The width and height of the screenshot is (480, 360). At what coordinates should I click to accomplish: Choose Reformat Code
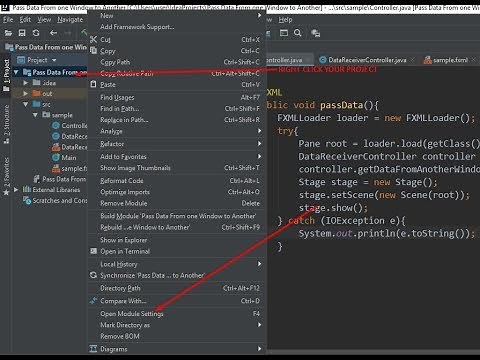point(177,181)
